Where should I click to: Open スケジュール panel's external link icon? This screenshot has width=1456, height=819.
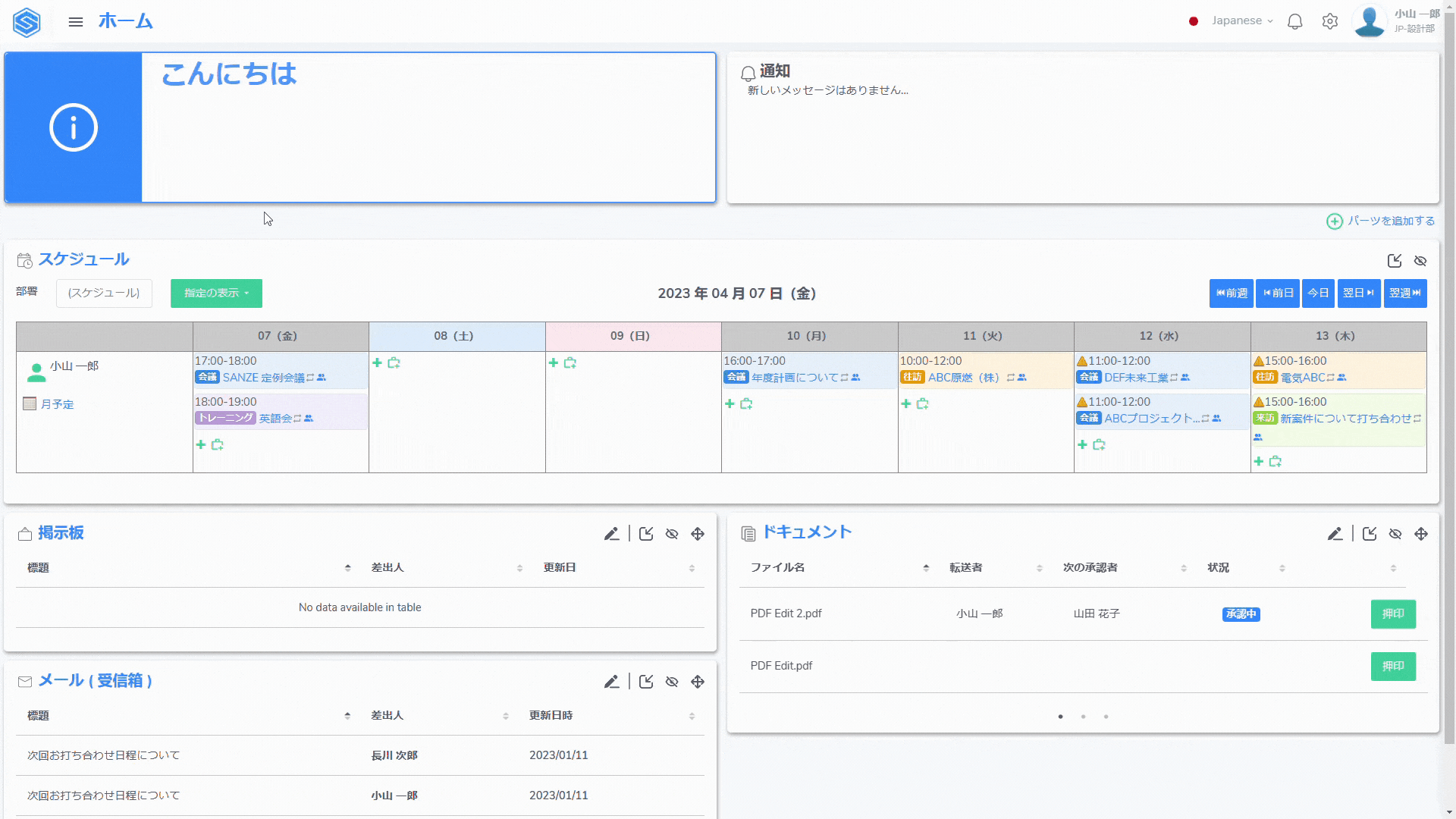coord(1394,261)
